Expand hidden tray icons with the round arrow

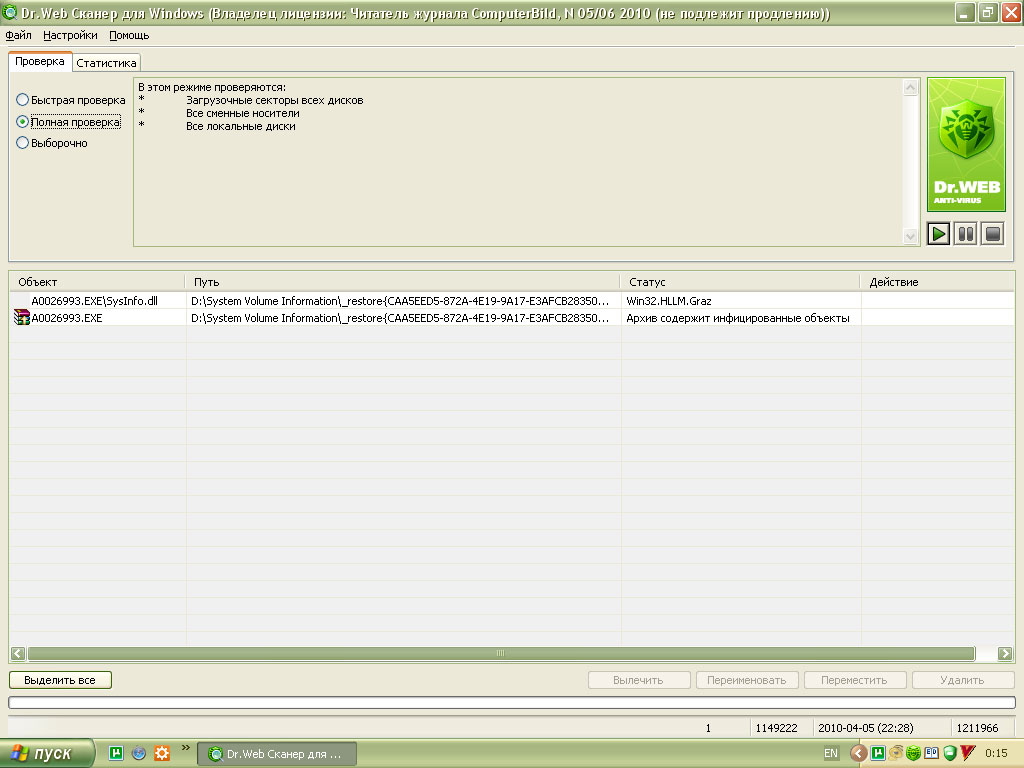[x=858, y=753]
